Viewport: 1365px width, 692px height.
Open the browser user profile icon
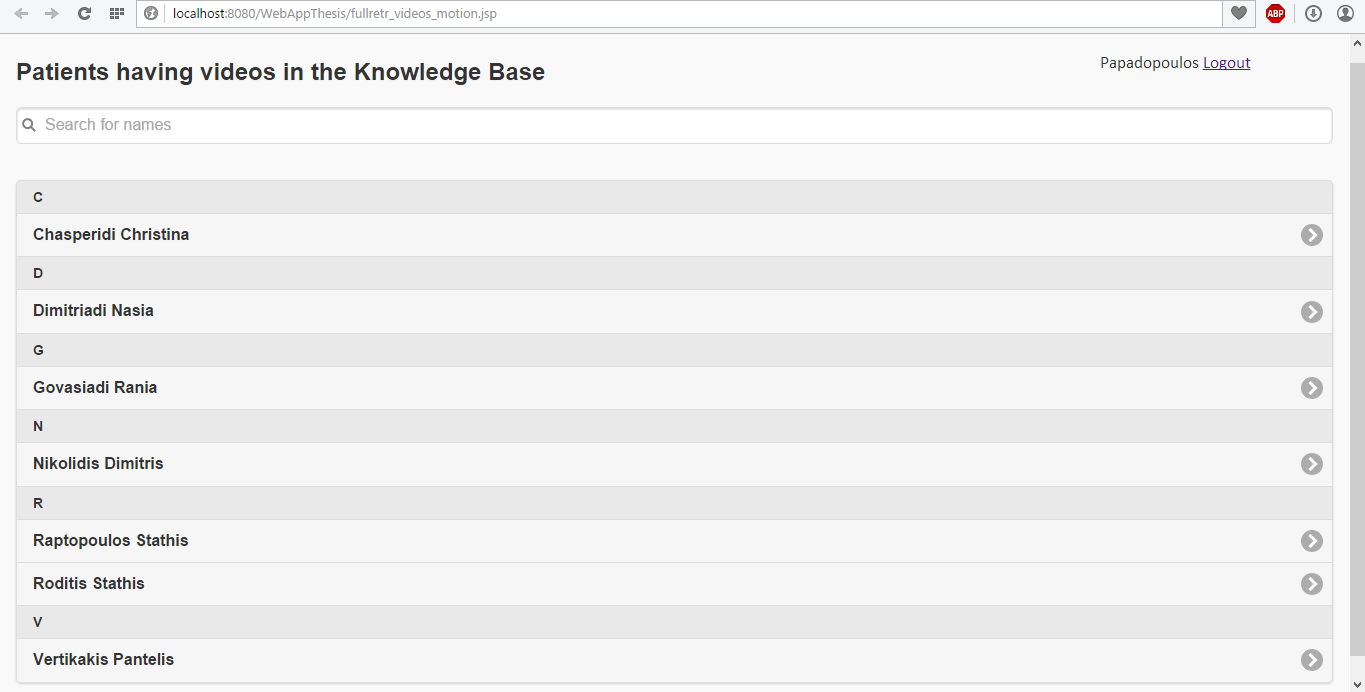point(1345,13)
